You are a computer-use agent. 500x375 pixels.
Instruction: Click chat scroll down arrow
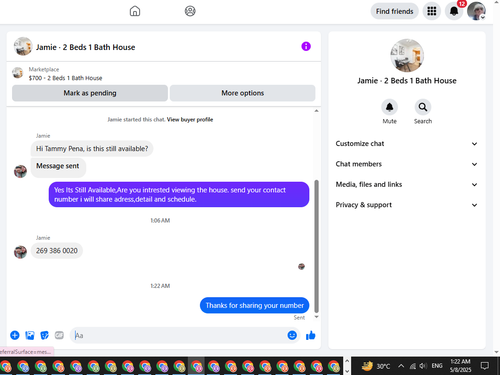316,317
